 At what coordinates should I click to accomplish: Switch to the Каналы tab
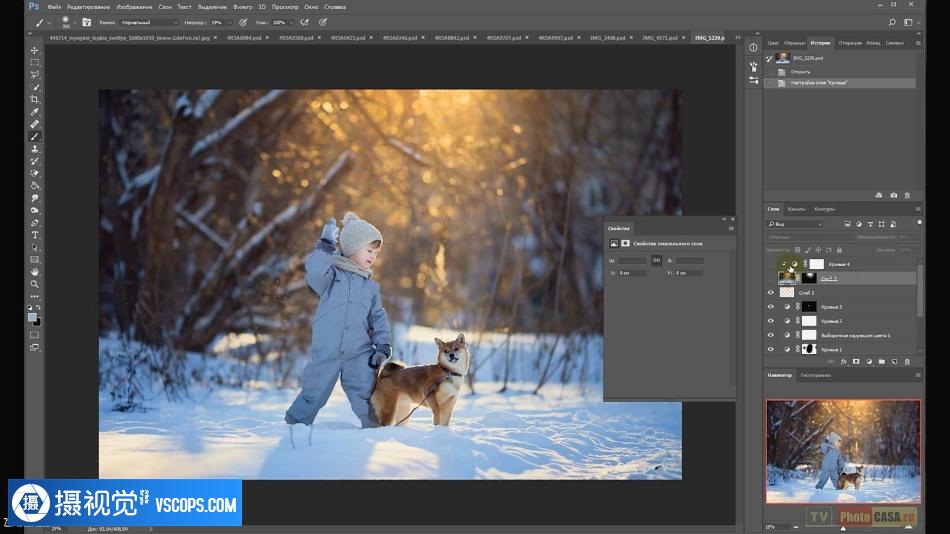[x=796, y=209]
